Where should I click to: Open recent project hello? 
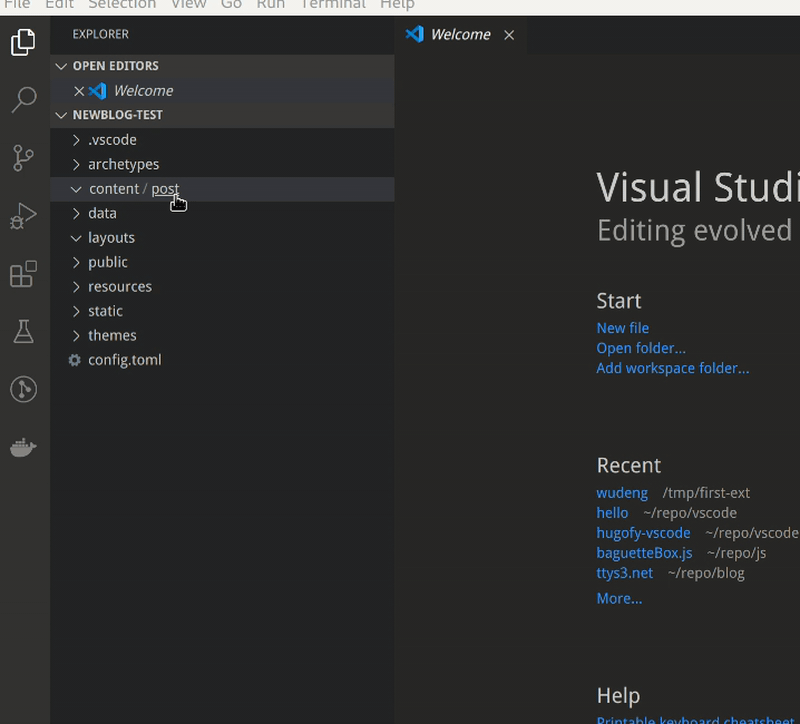[612, 513]
